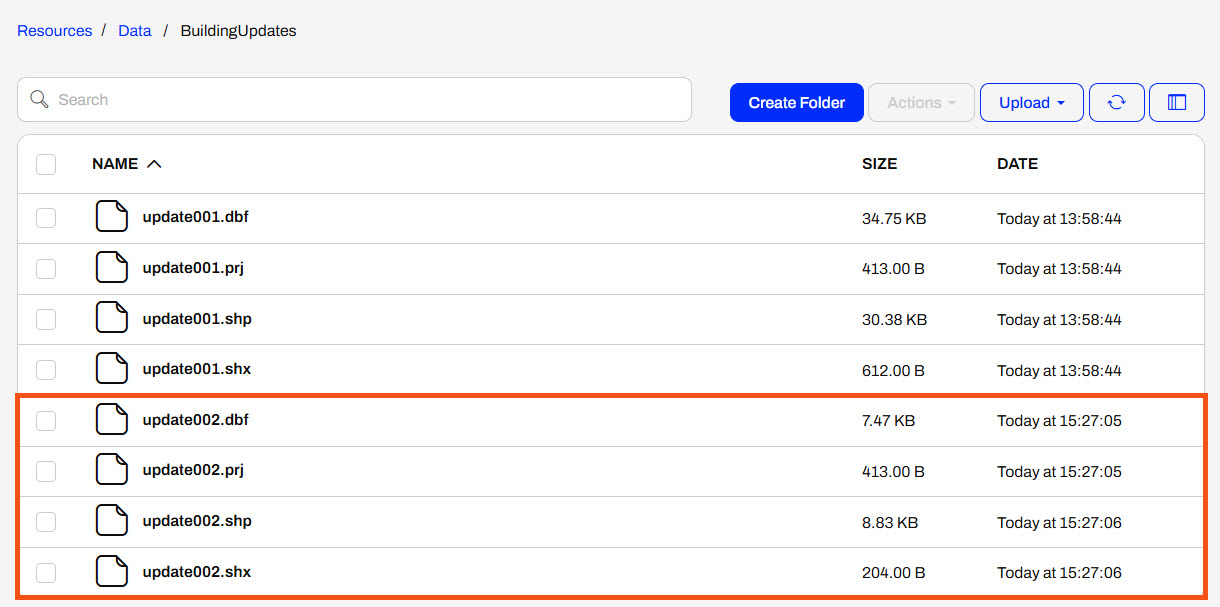Sort the list by DATE column
The width and height of the screenshot is (1220, 607).
point(1017,164)
